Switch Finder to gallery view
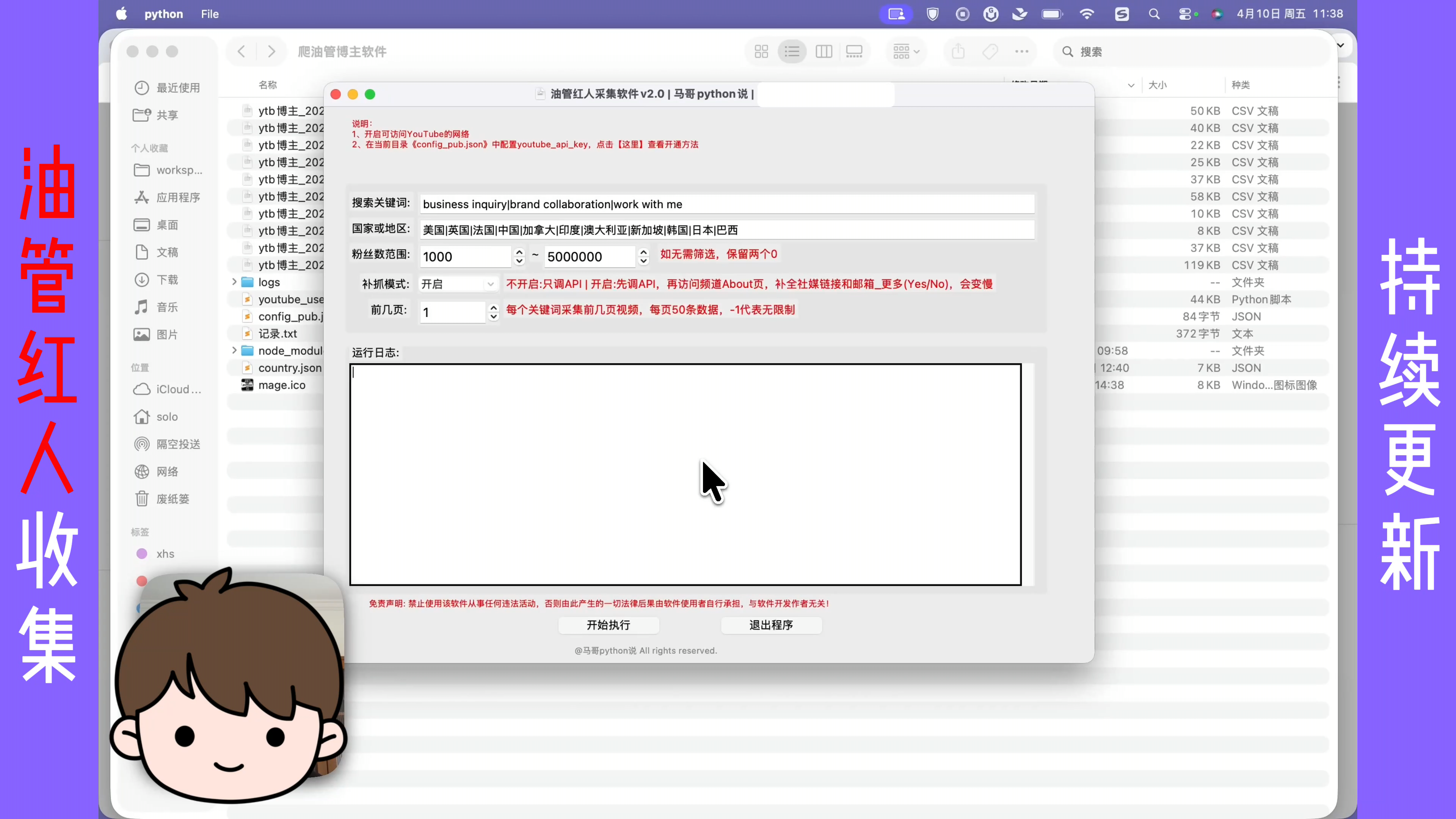1456x819 pixels. tap(854, 52)
